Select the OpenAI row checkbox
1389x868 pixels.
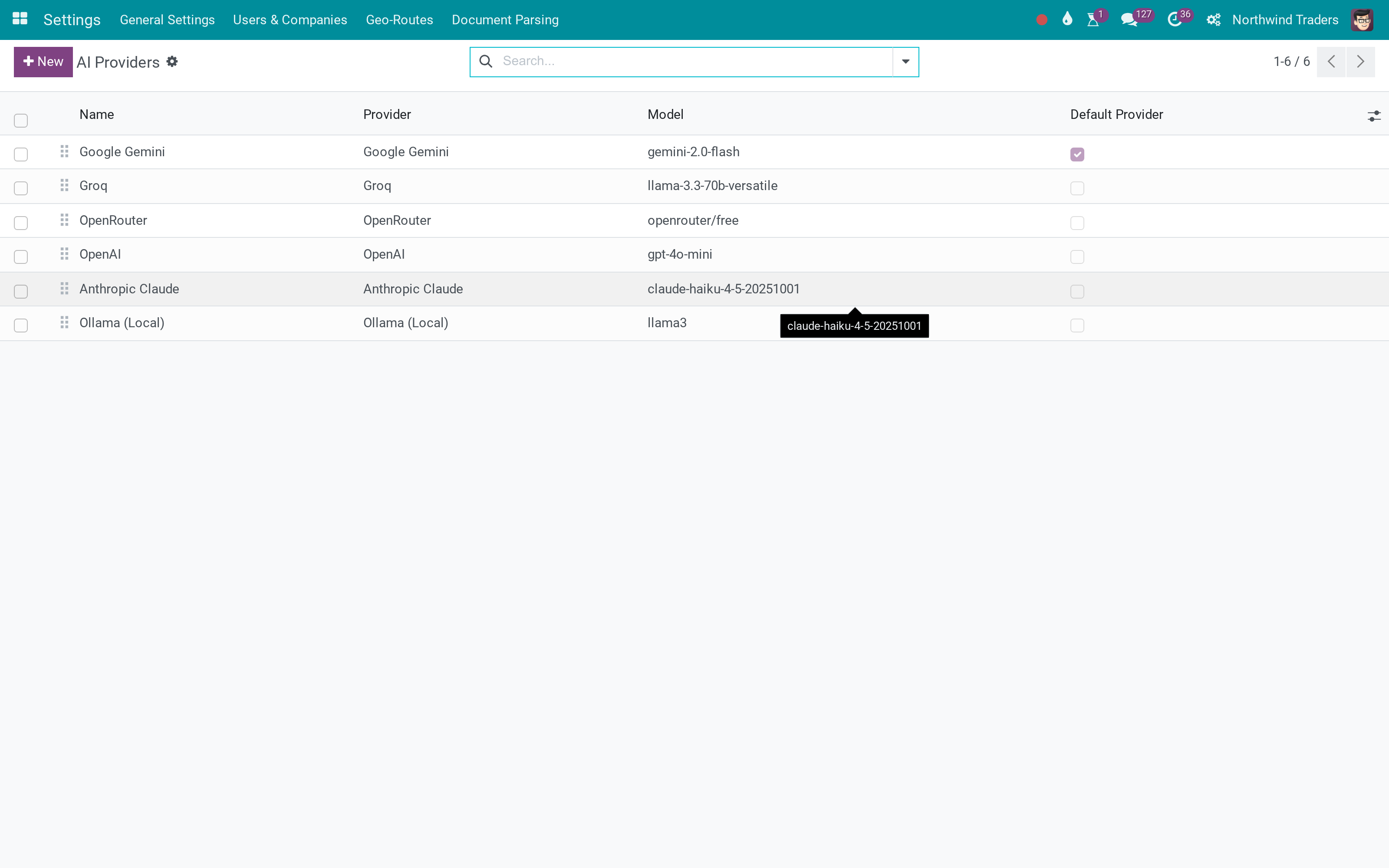click(x=21, y=256)
